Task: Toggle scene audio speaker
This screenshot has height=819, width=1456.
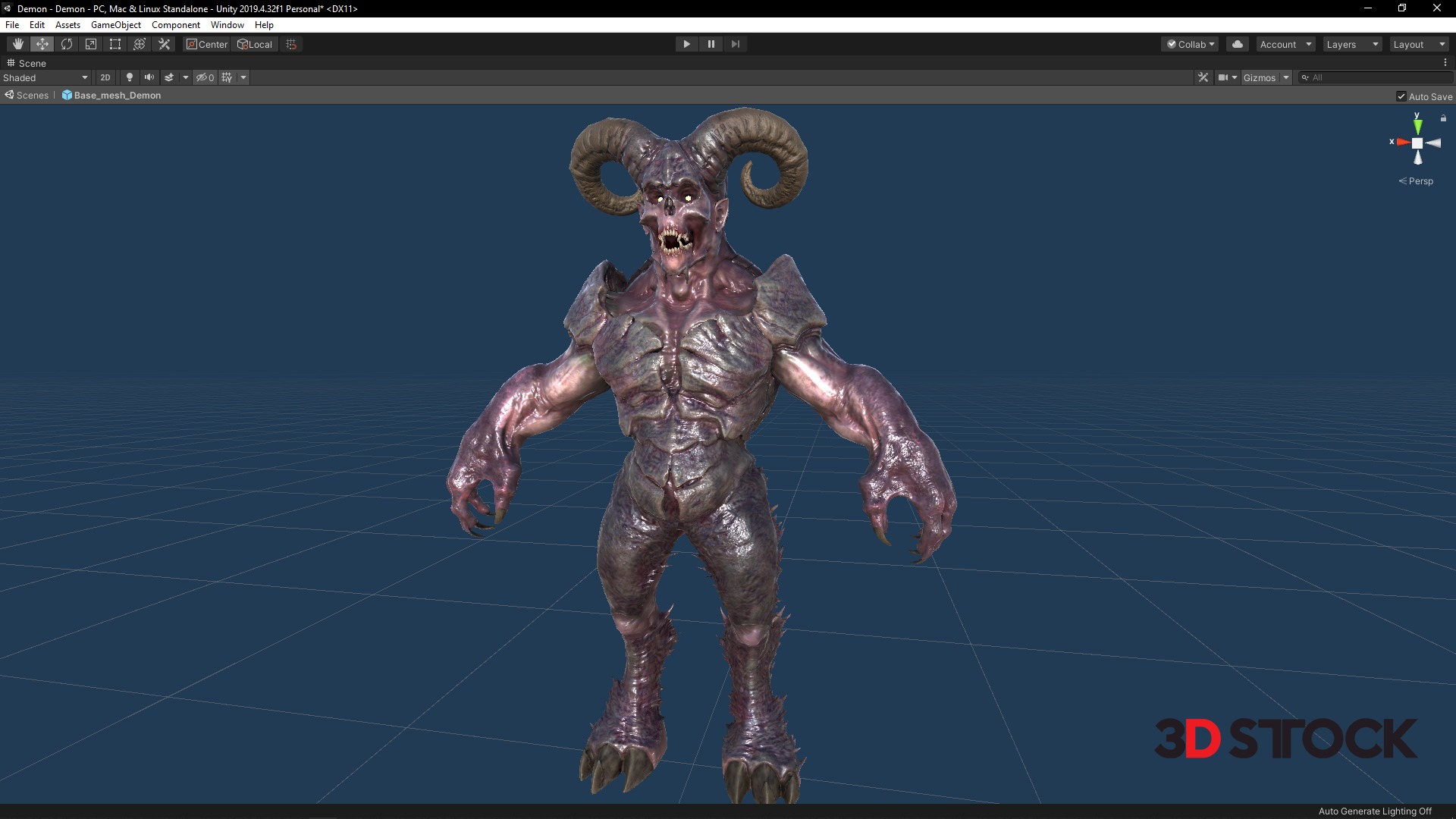Action: pos(149,77)
